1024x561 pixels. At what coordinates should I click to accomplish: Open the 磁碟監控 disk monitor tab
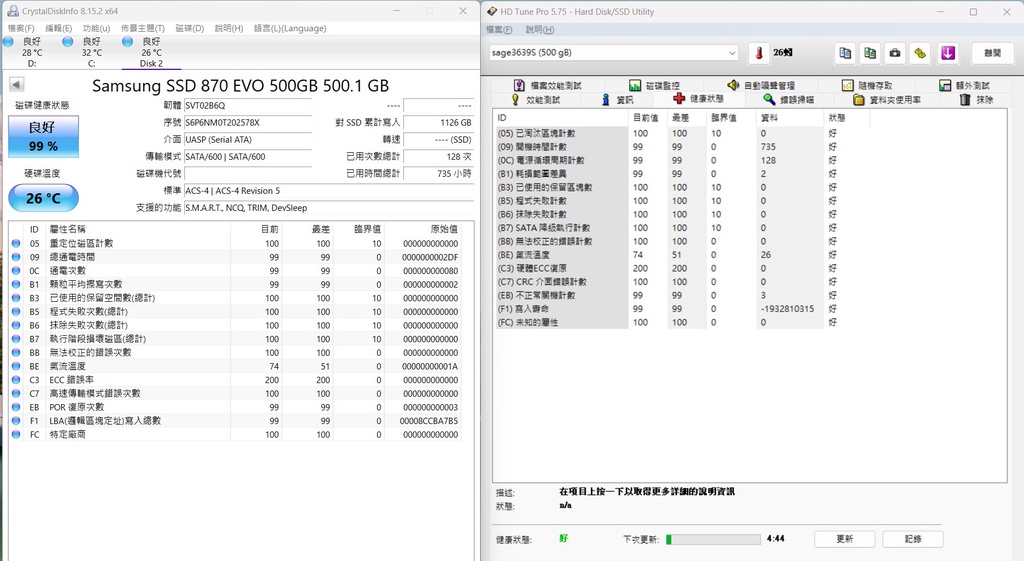click(x=654, y=86)
